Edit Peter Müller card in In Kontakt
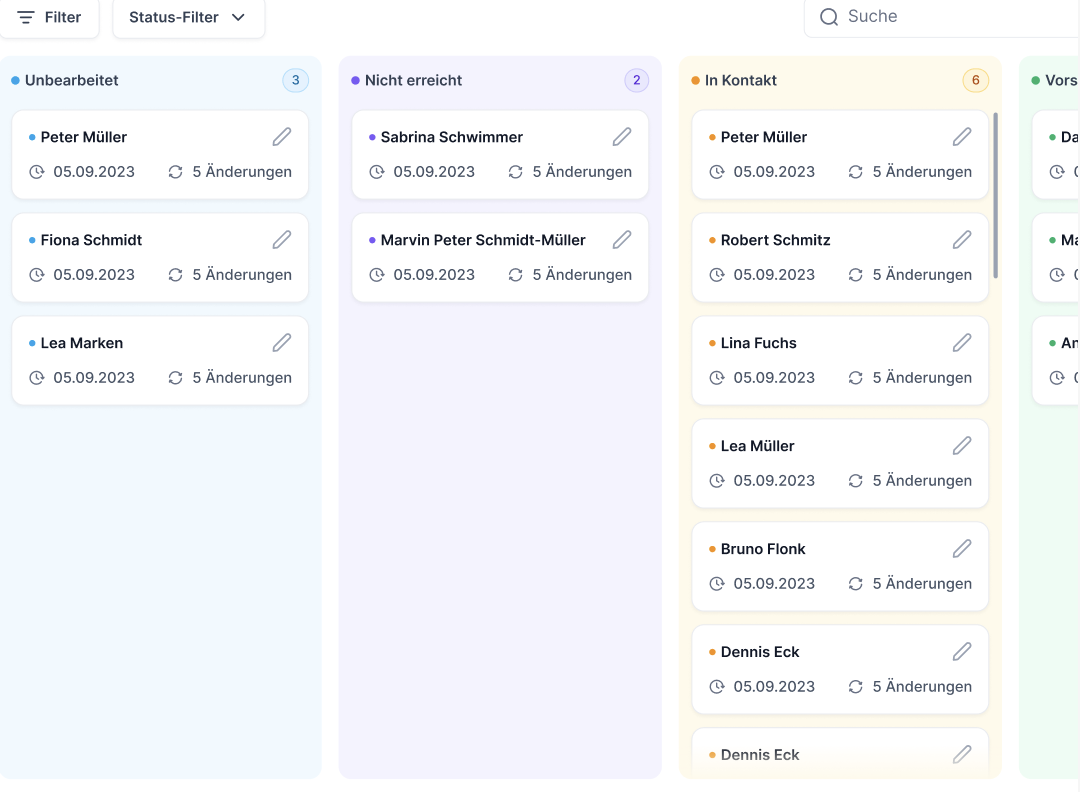The width and height of the screenshot is (1080, 792). click(x=962, y=137)
